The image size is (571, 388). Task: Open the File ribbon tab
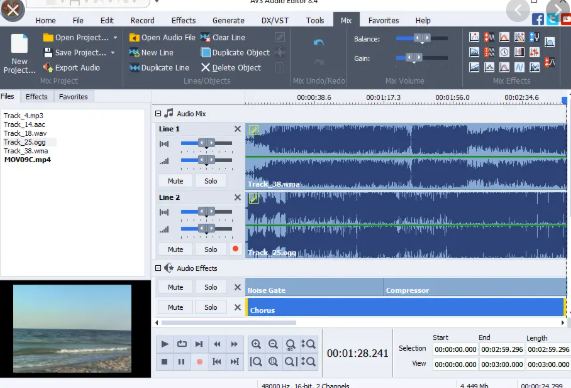pyautogui.click(x=78, y=20)
